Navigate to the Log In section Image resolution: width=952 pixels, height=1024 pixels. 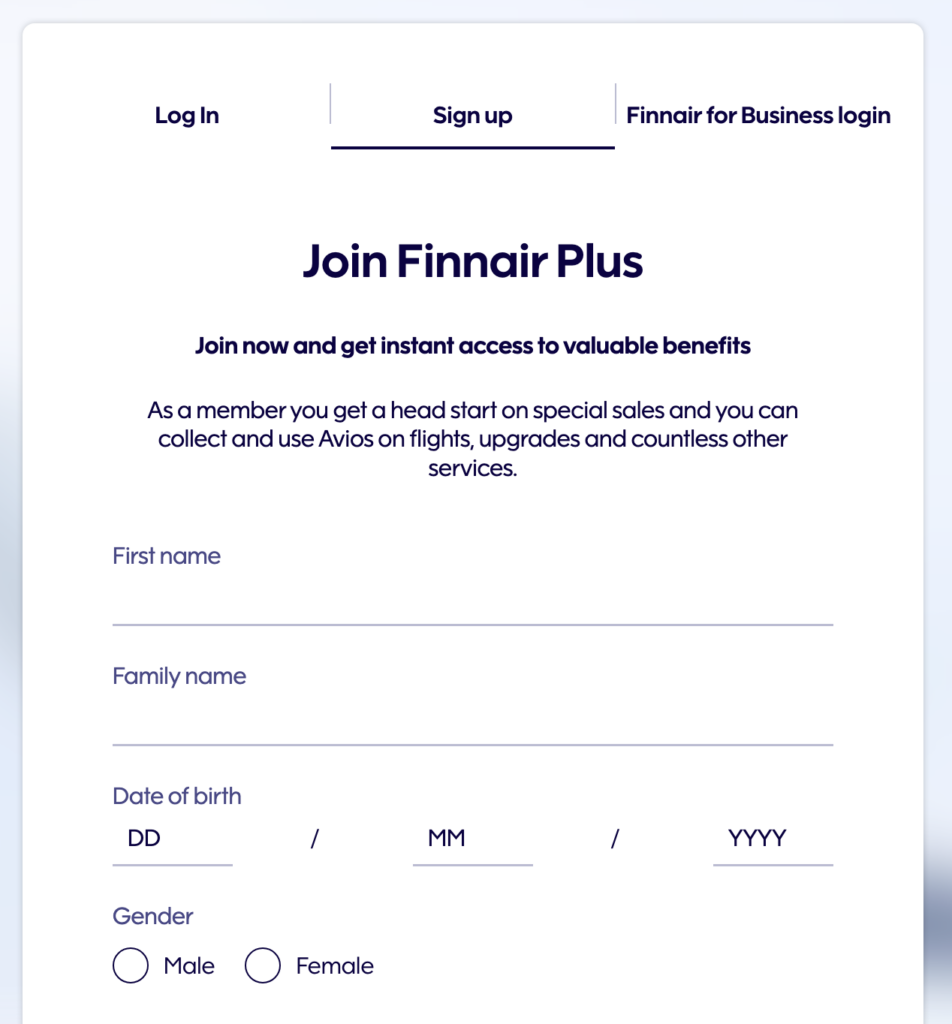186,115
